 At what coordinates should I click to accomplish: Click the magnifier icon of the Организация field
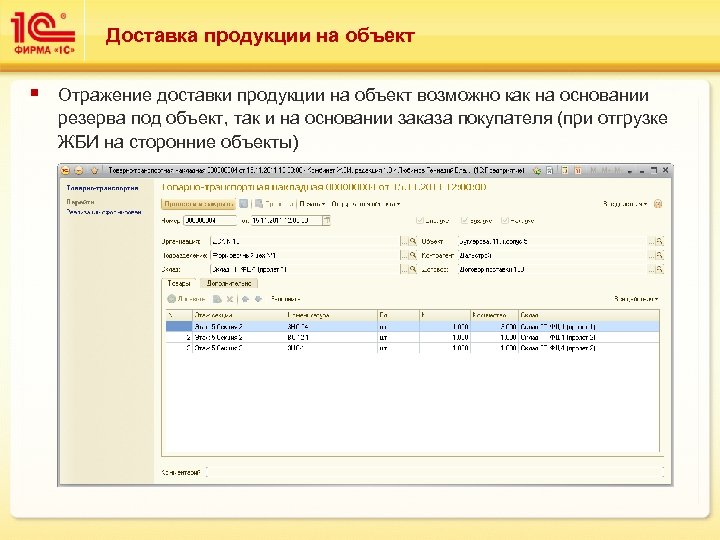[413, 241]
